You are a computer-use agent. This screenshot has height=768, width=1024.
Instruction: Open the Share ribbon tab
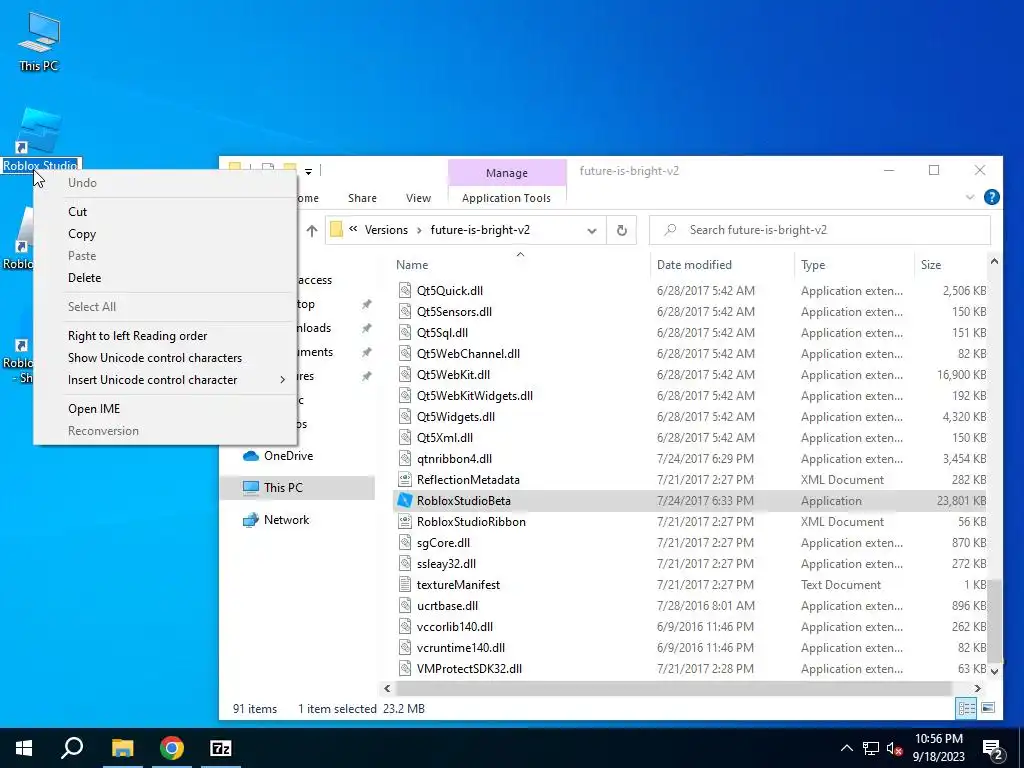point(362,198)
